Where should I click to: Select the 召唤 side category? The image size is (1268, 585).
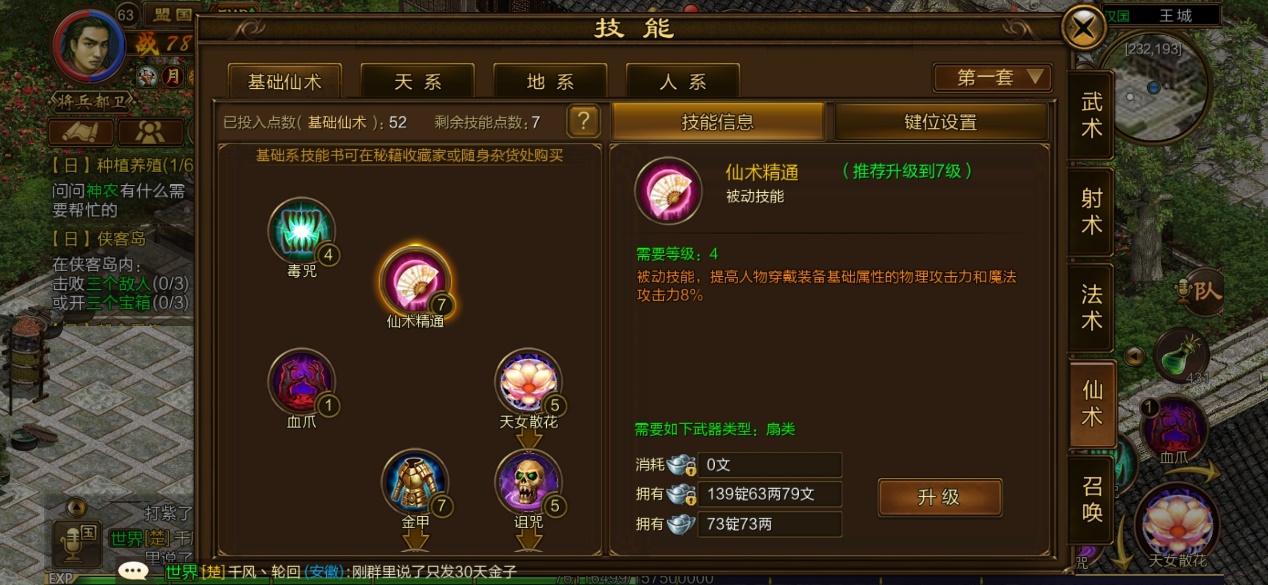point(1091,500)
